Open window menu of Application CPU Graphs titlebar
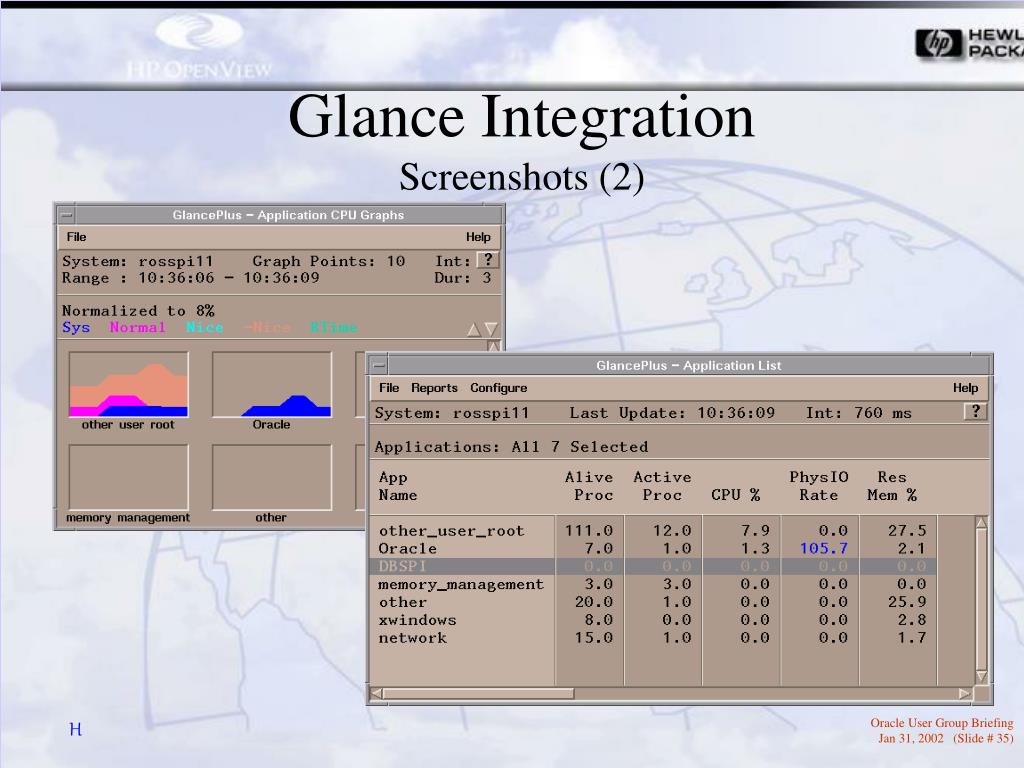The width and height of the screenshot is (1024, 768). click(66, 215)
